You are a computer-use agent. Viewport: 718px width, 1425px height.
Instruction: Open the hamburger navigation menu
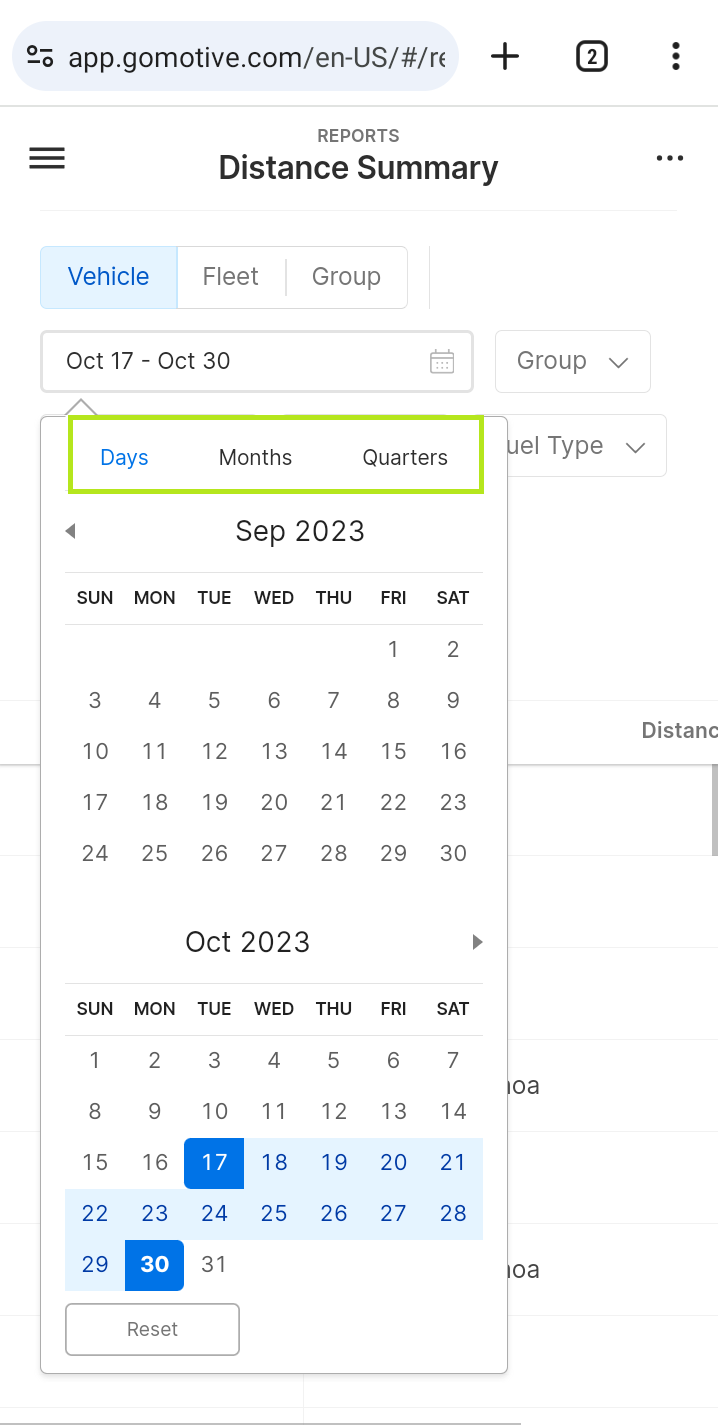pos(47,158)
